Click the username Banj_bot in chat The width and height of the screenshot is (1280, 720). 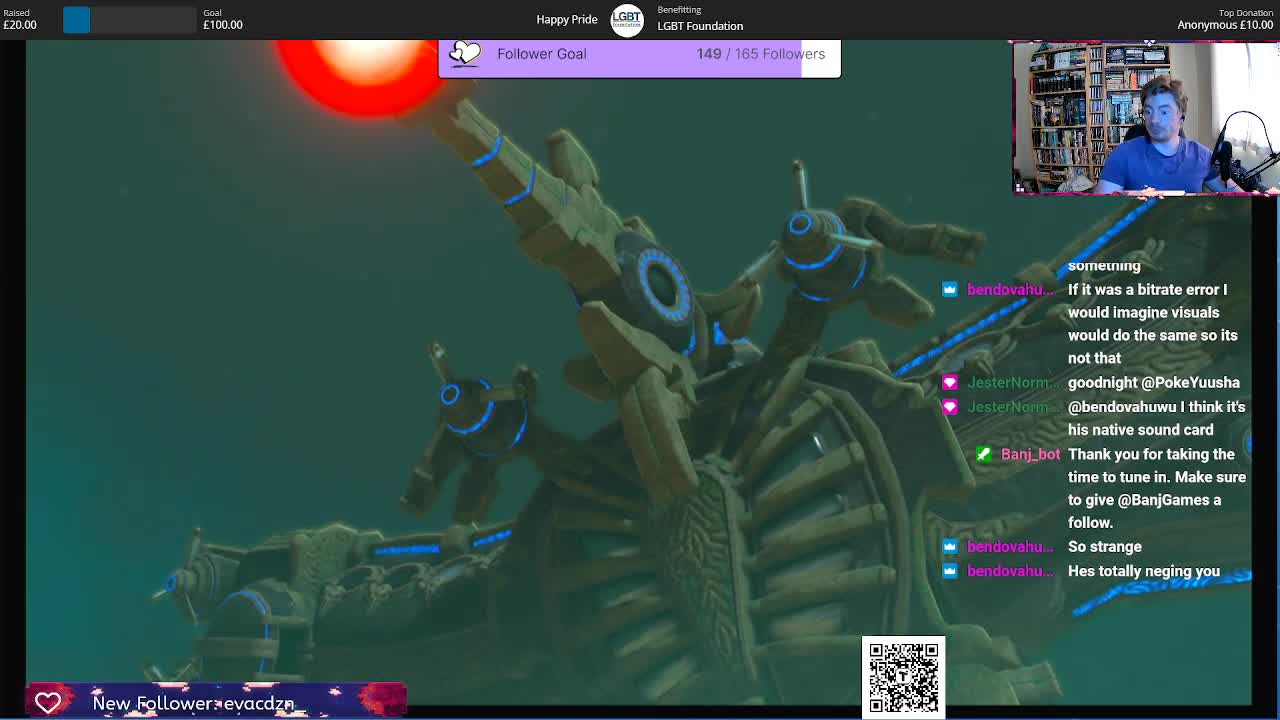1030,454
